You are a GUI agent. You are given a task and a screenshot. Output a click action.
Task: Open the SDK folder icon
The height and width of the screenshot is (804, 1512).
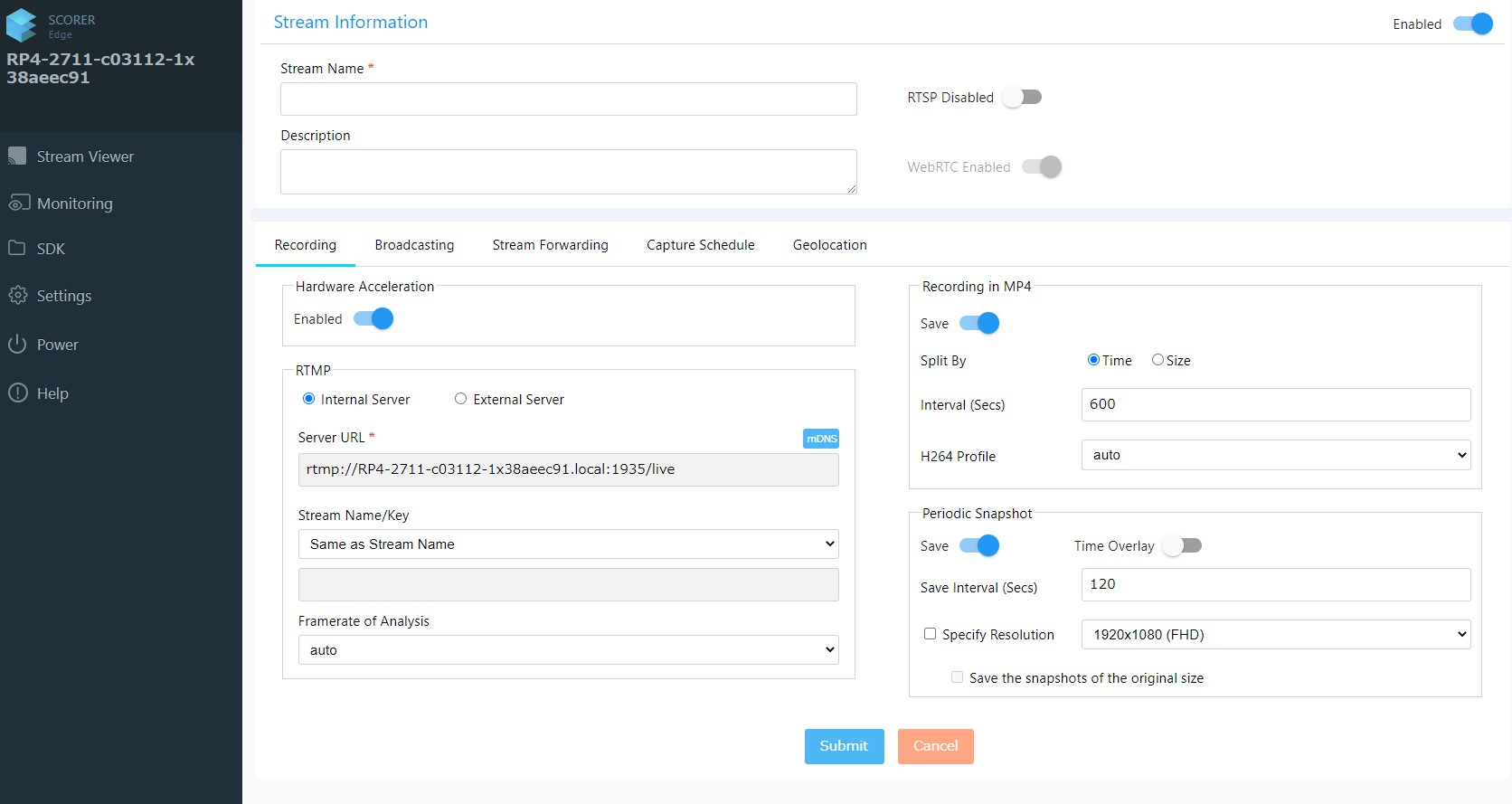coord(17,249)
